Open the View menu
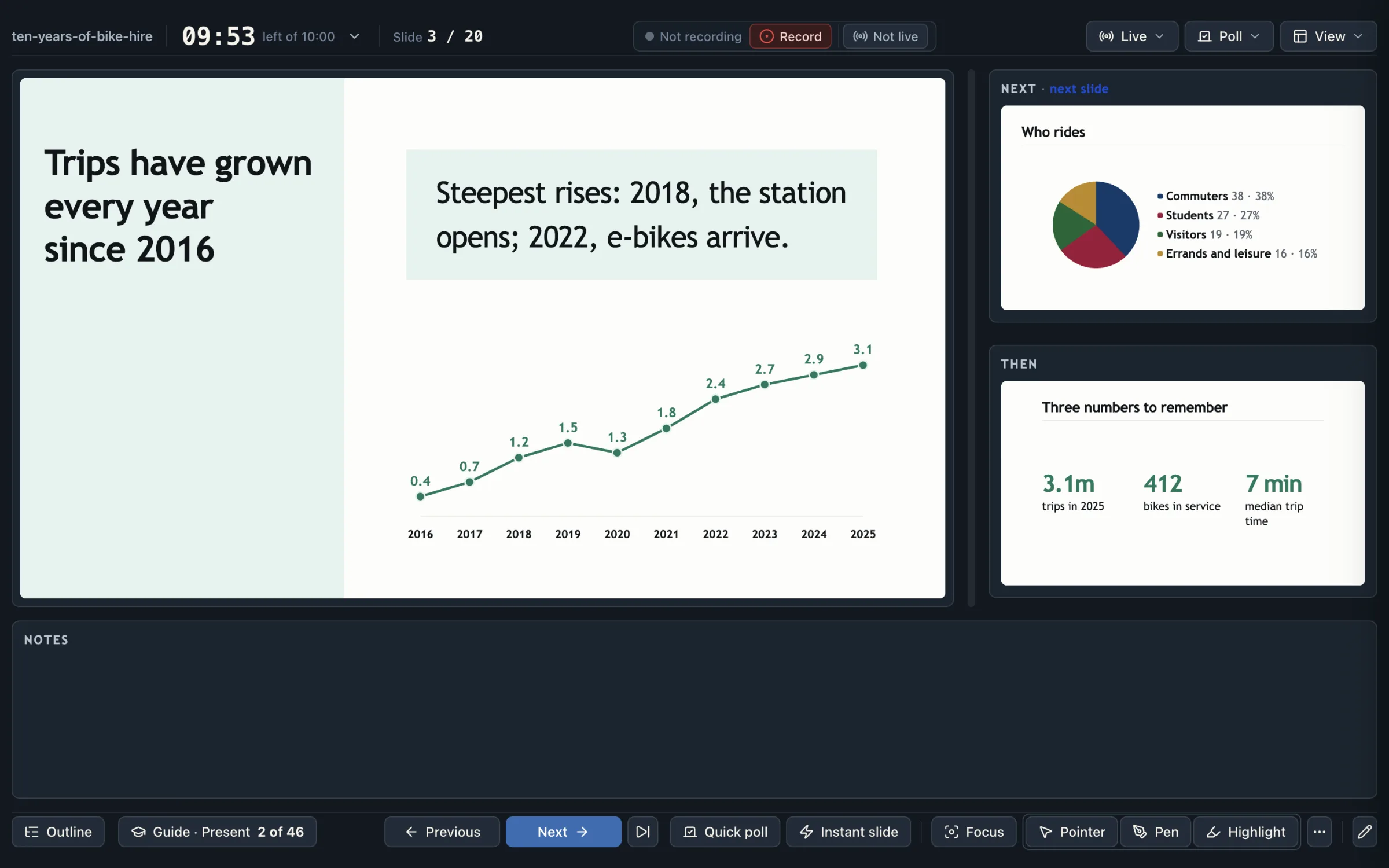 coord(1328,36)
